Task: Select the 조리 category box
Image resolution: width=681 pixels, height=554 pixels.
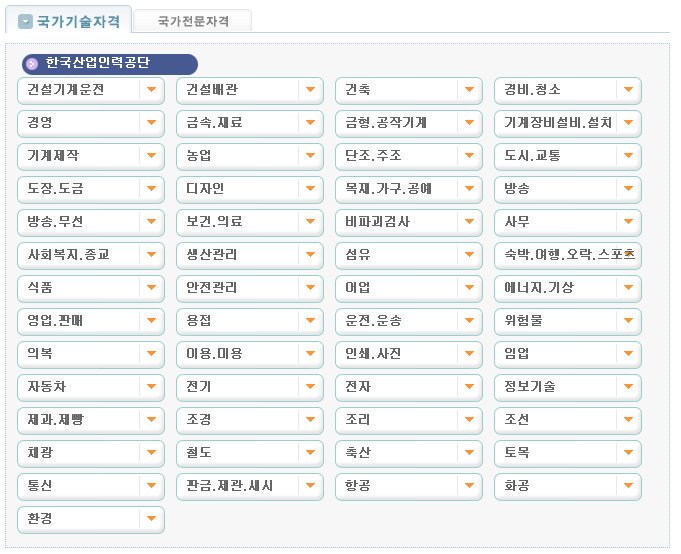Action: [x=408, y=420]
